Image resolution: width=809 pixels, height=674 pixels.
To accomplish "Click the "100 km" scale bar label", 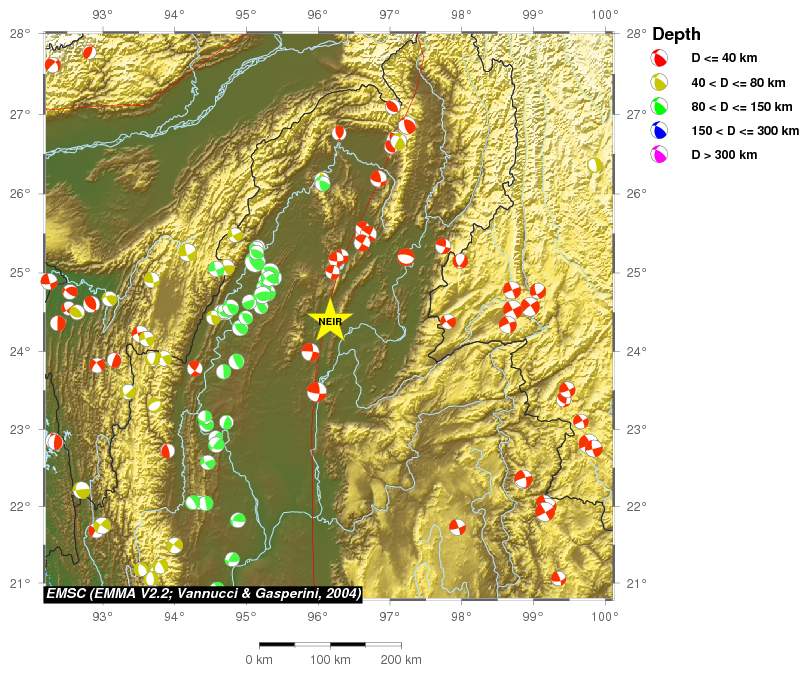I will (x=330, y=660).
